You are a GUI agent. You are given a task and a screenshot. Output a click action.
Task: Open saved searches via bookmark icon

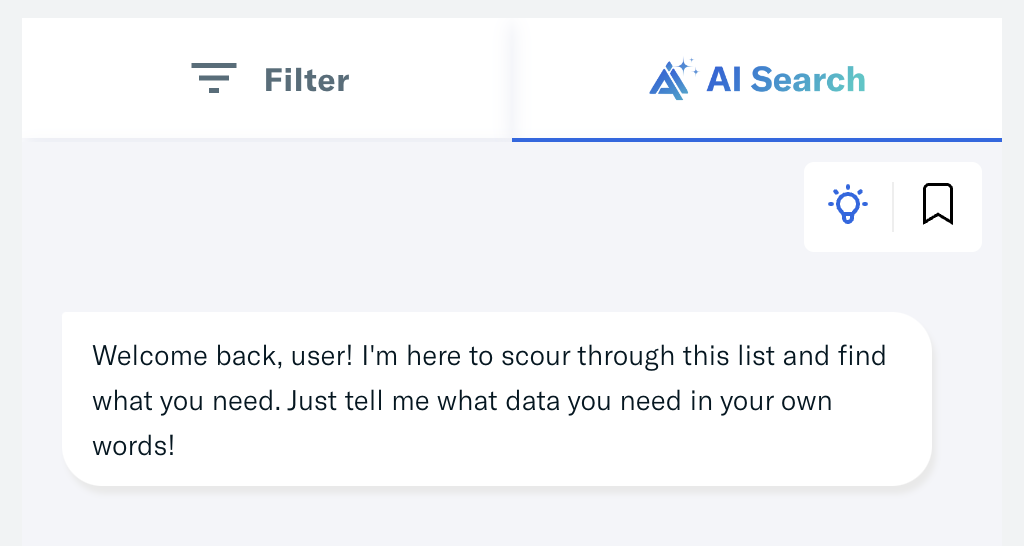coord(938,204)
